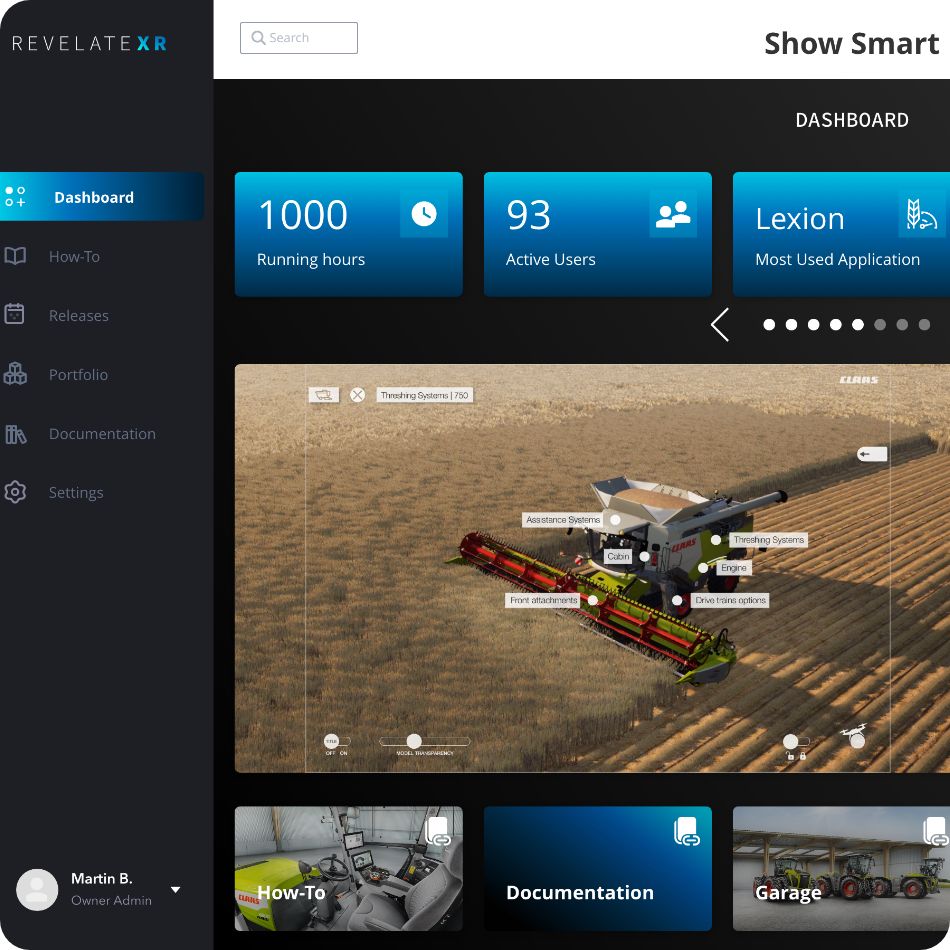The width and height of the screenshot is (950, 950).
Task: Select the first carousel pagination dot
Action: (769, 325)
